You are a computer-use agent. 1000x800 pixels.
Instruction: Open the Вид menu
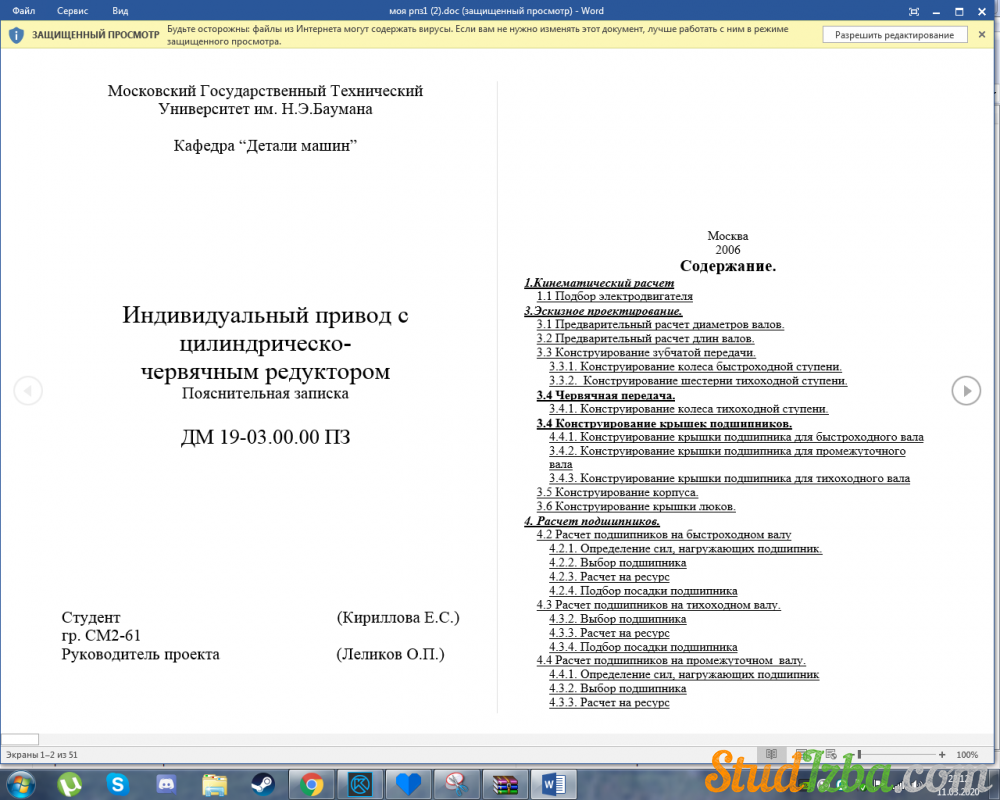[x=120, y=11]
